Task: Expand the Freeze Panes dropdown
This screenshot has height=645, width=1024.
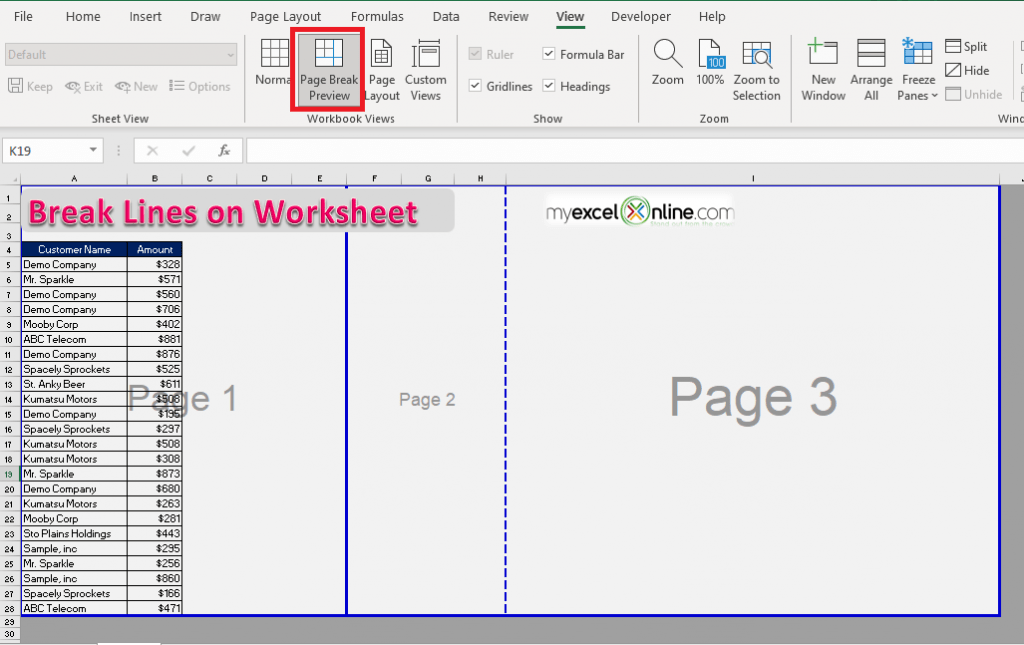Action: click(918, 70)
